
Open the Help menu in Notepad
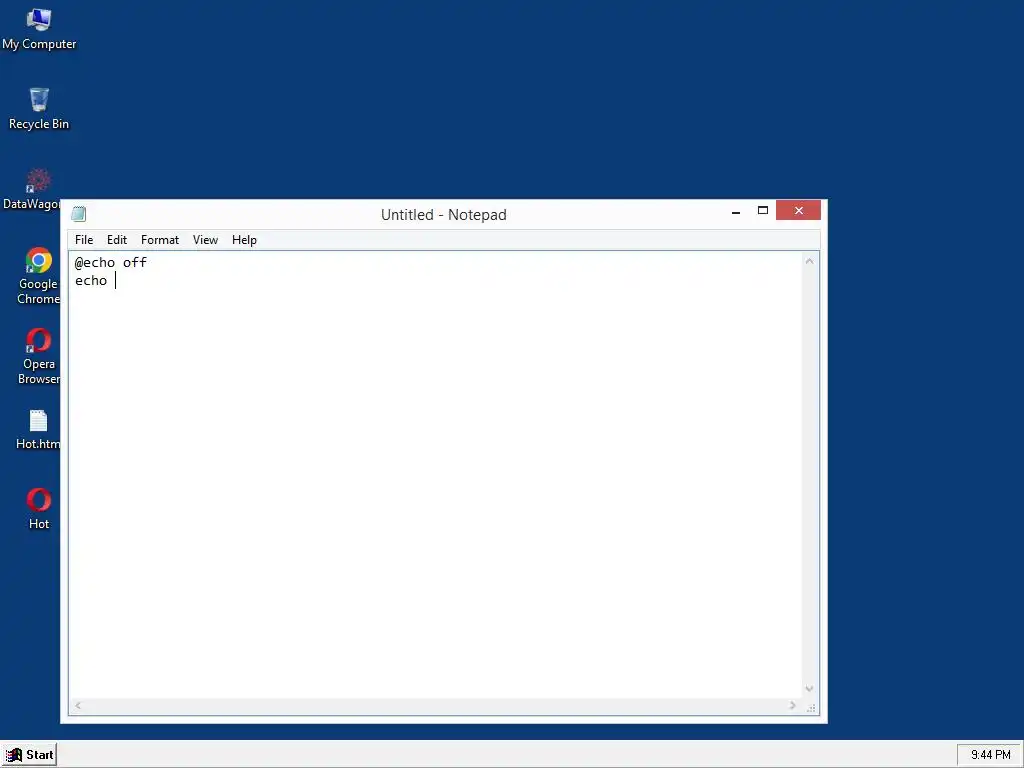click(244, 240)
